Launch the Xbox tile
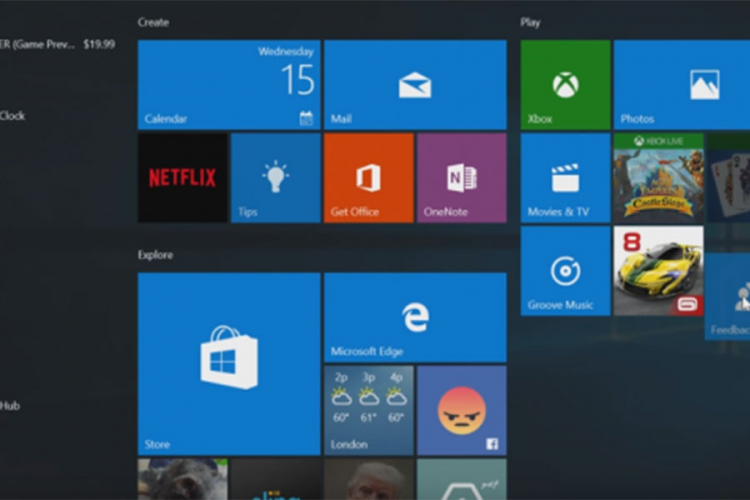The height and width of the screenshot is (500, 750). click(x=565, y=85)
